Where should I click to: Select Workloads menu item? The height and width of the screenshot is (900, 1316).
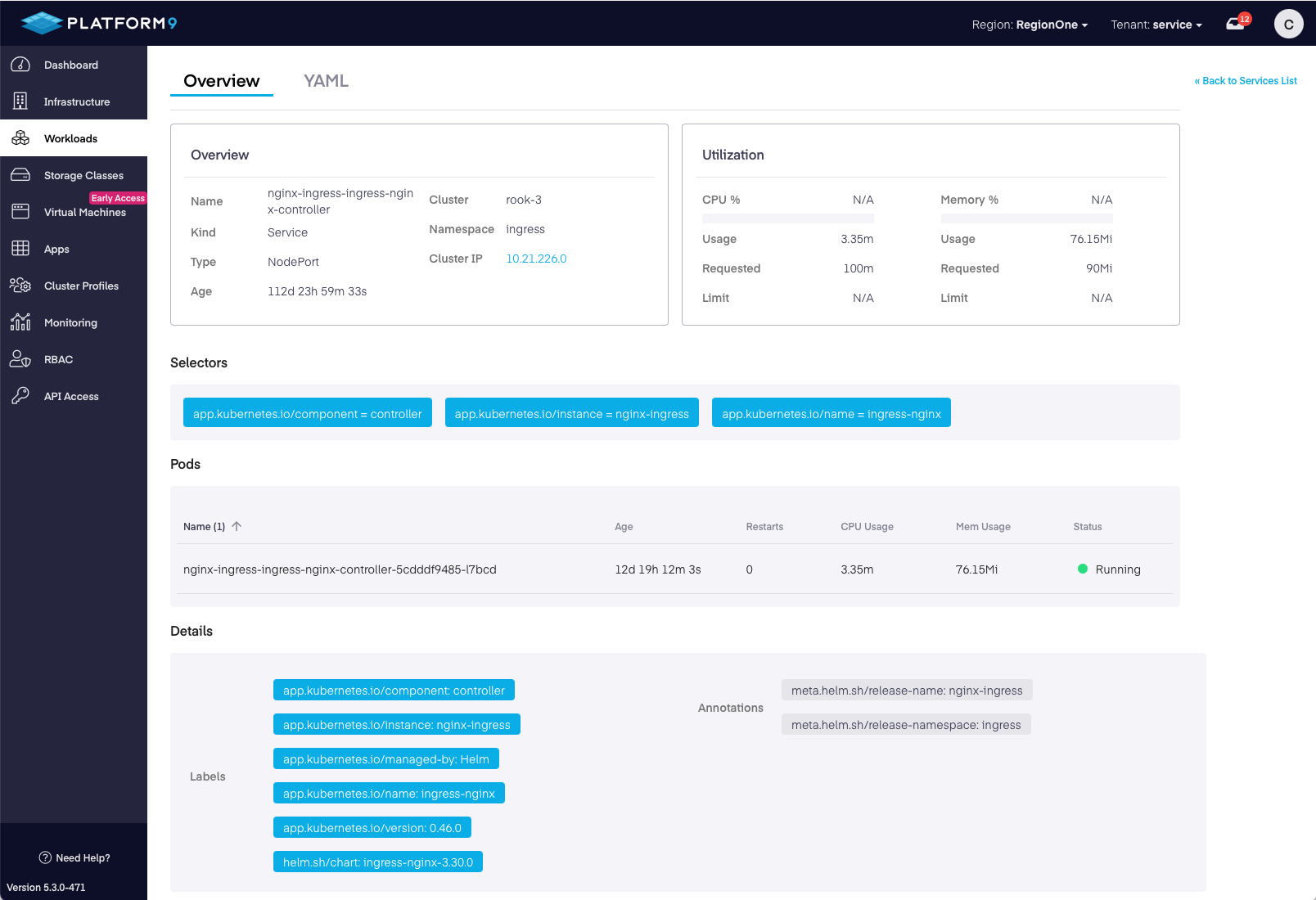74,138
